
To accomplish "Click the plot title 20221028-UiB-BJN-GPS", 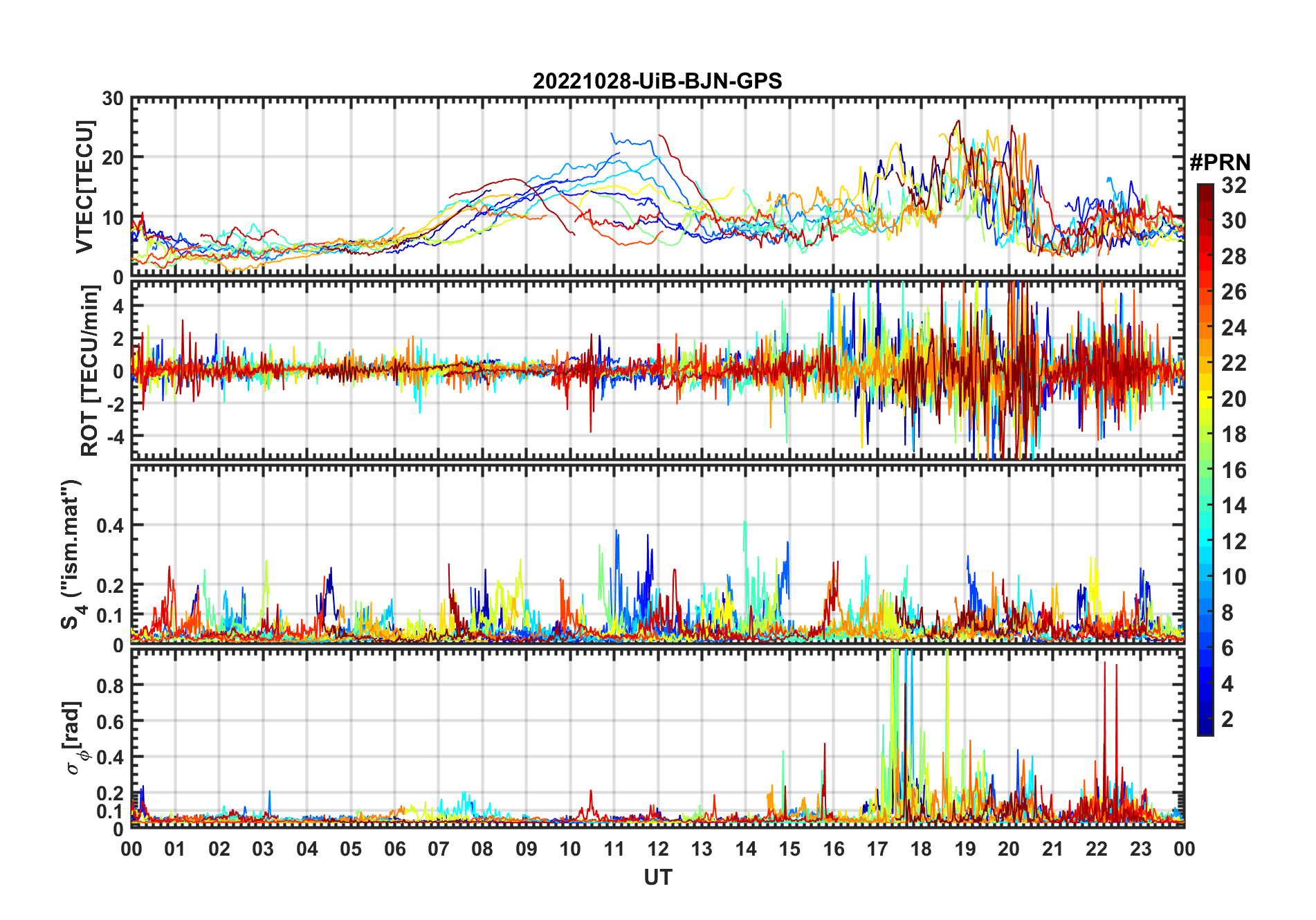I will [x=657, y=82].
